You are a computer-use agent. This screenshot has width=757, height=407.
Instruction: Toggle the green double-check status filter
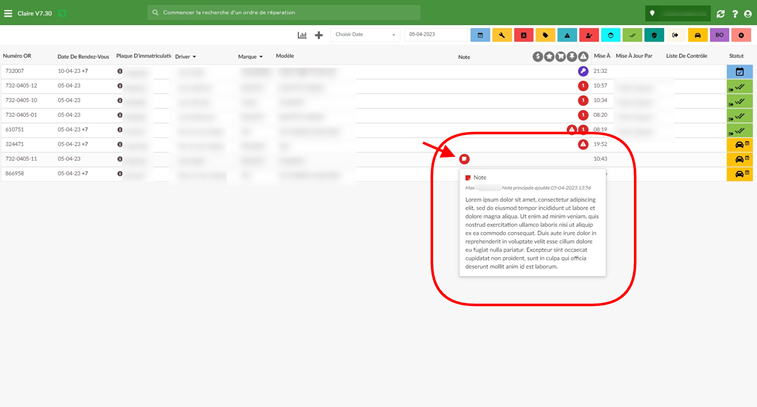tap(632, 35)
